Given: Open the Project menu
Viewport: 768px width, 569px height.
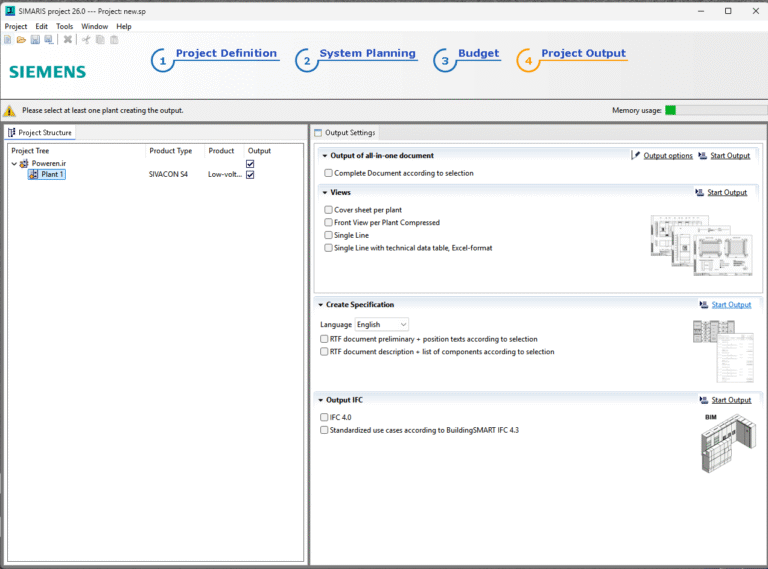Looking at the screenshot, I should click(x=16, y=26).
